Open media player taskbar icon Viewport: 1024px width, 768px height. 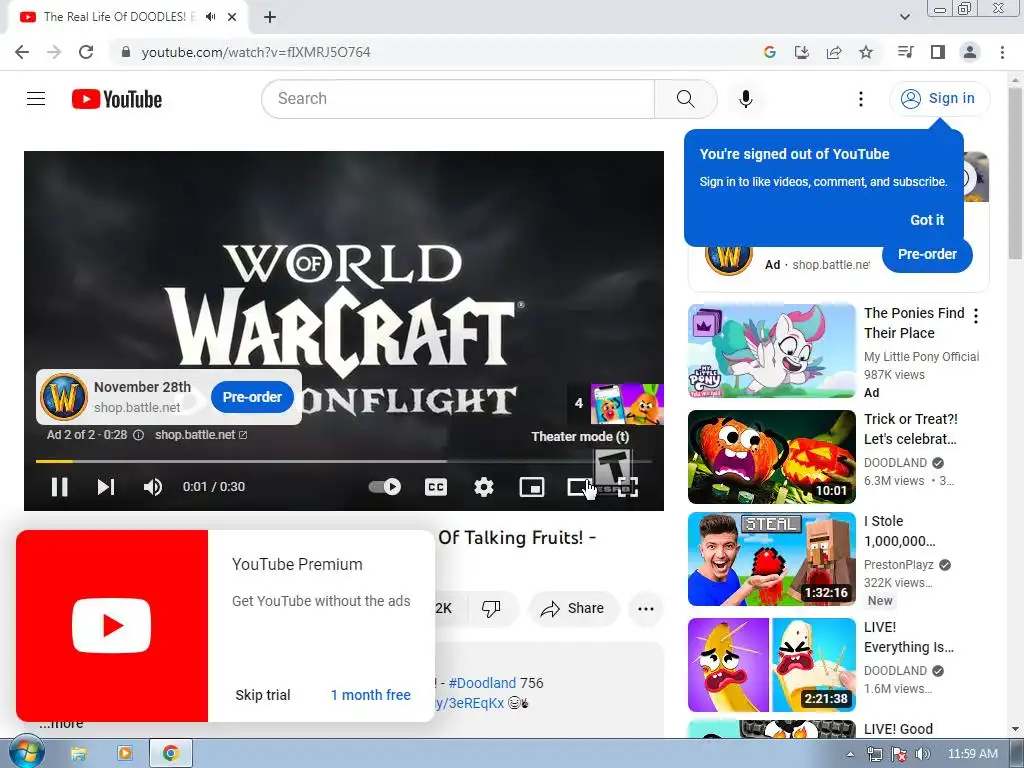click(124, 754)
